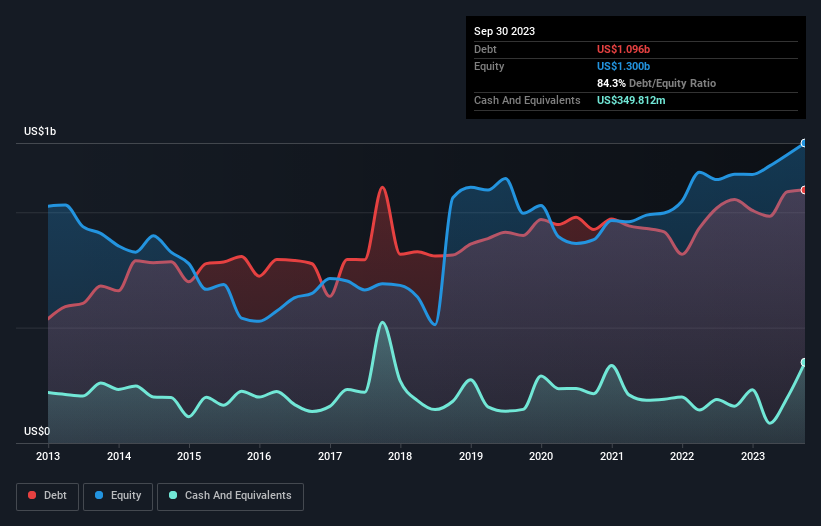Select the 2018 x-axis label
This screenshot has width=821, height=526.
click(x=400, y=456)
